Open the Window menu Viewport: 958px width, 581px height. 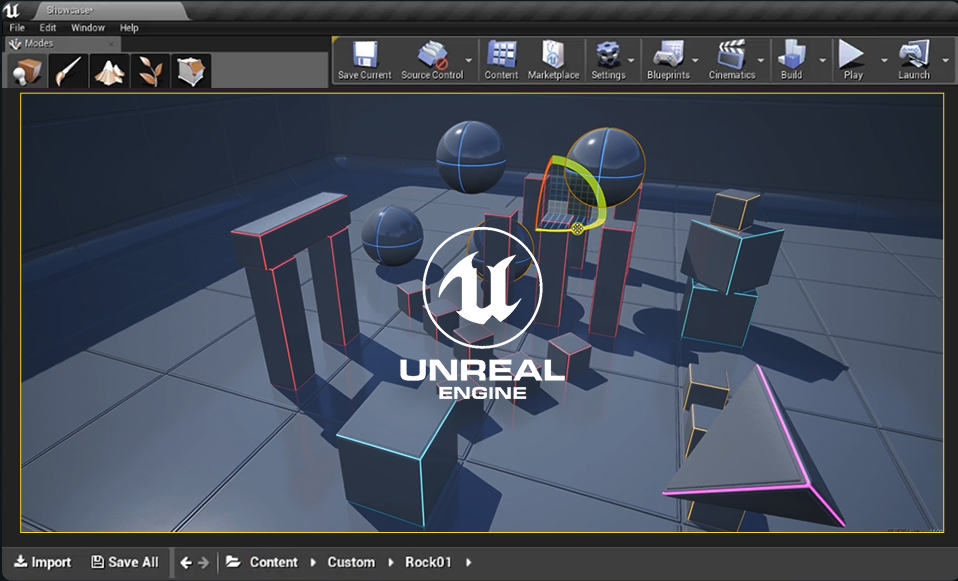pyautogui.click(x=88, y=27)
